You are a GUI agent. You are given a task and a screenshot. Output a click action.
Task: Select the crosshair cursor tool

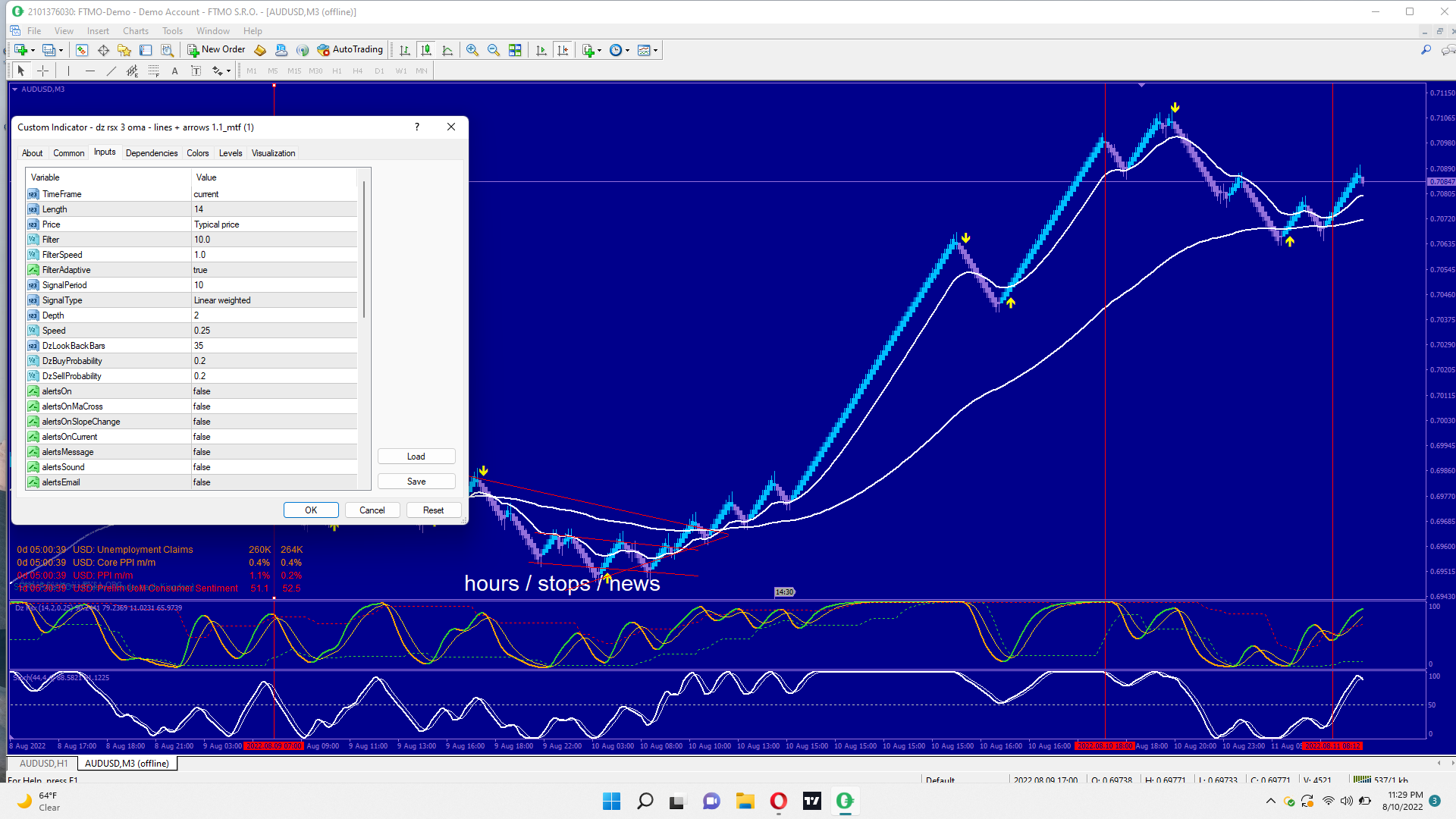[x=43, y=71]
